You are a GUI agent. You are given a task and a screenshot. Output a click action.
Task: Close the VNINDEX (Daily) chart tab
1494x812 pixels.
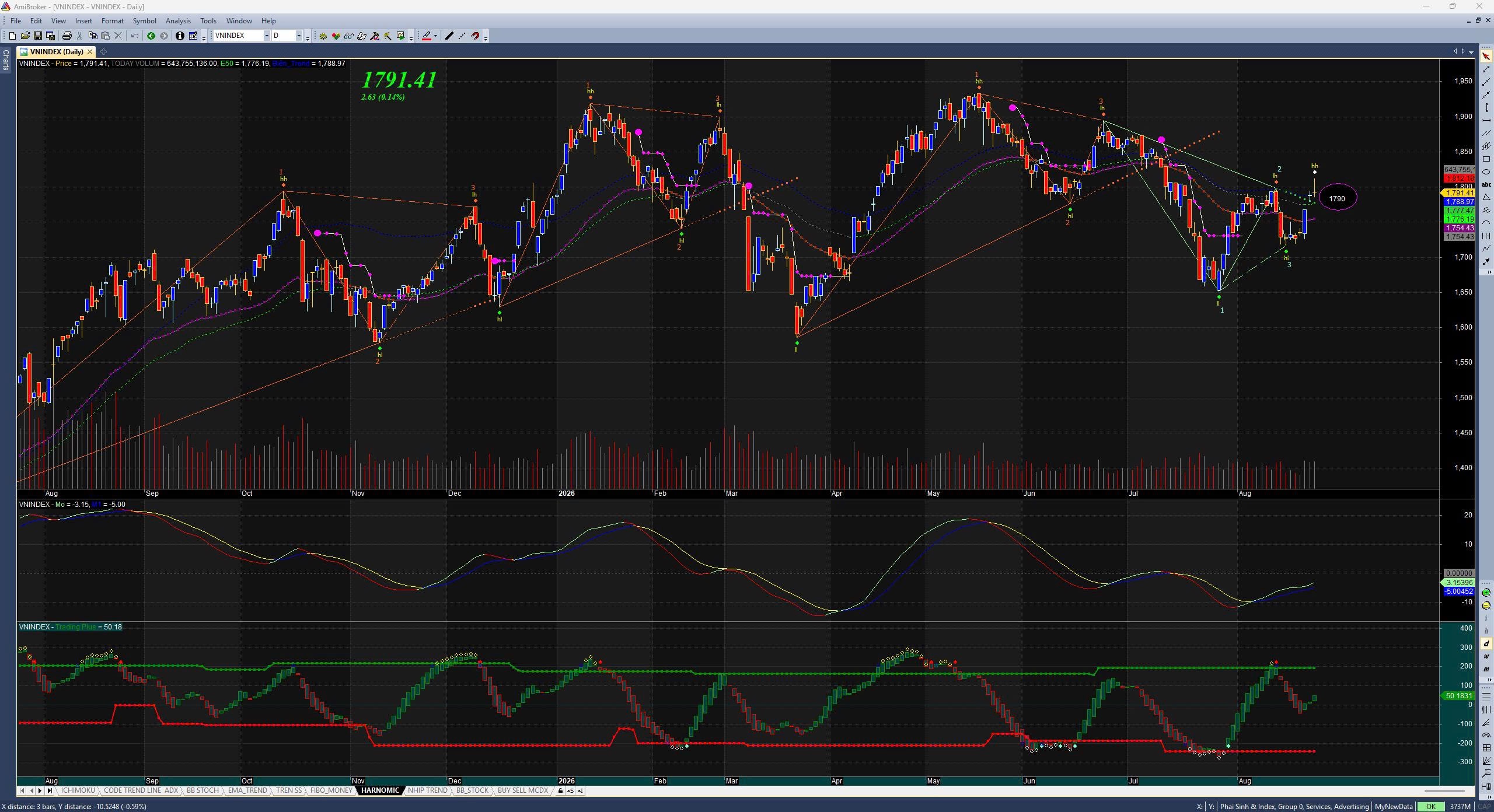pos(90,52)
